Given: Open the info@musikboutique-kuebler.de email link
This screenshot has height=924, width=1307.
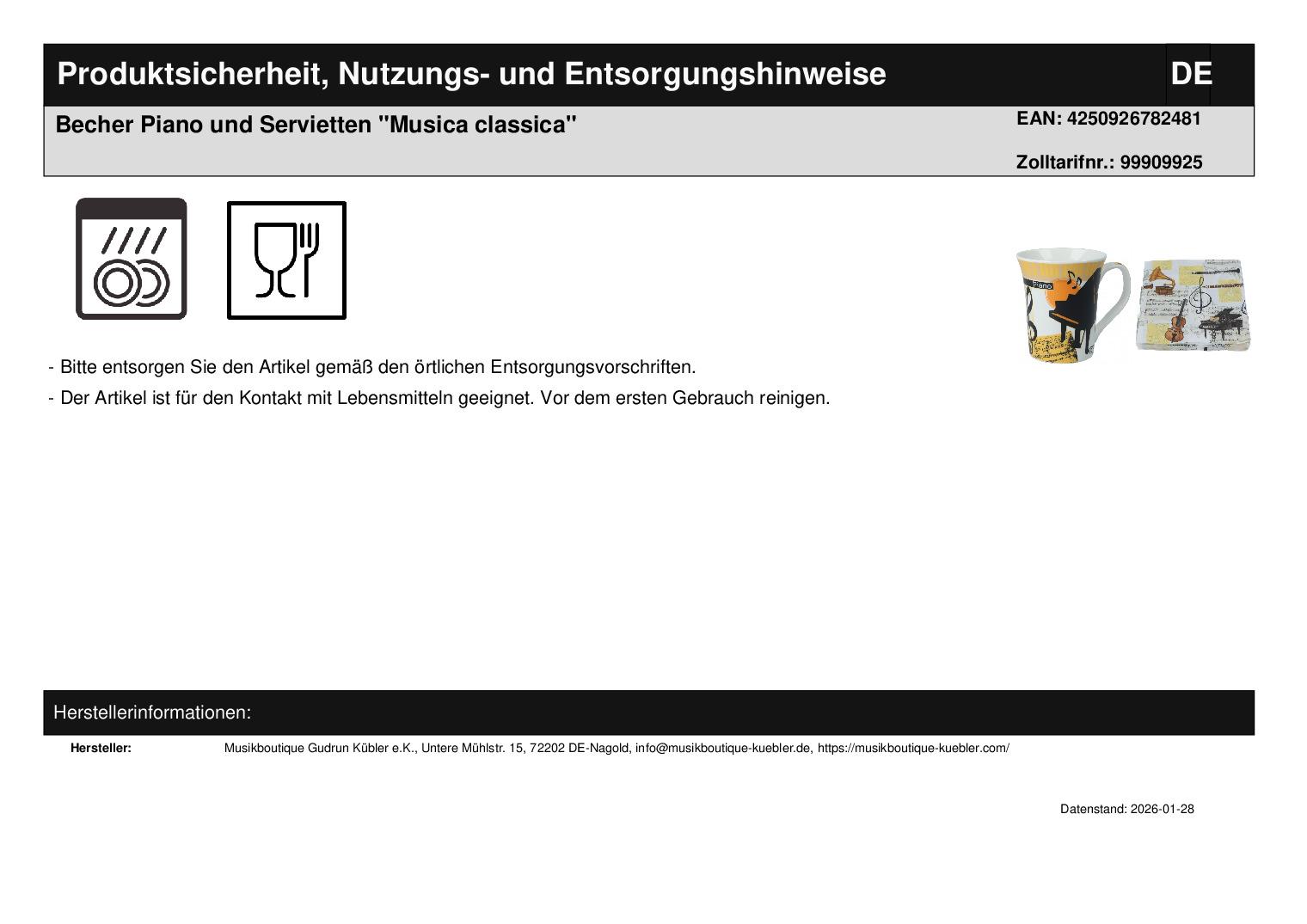Looking at the screenshot, I should click(723, 748).
